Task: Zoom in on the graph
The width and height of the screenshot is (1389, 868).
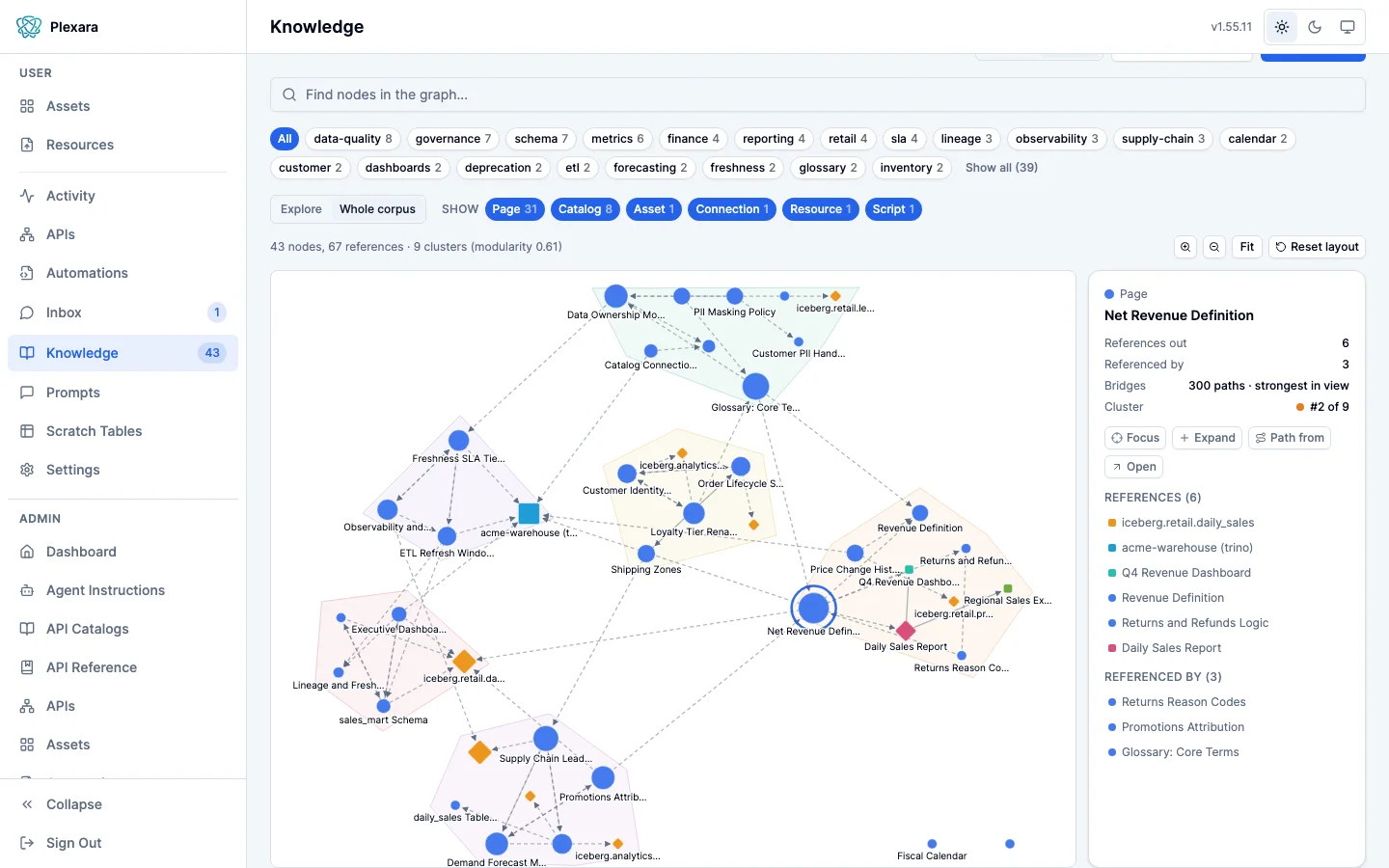Action: (x=1185, y=247)
